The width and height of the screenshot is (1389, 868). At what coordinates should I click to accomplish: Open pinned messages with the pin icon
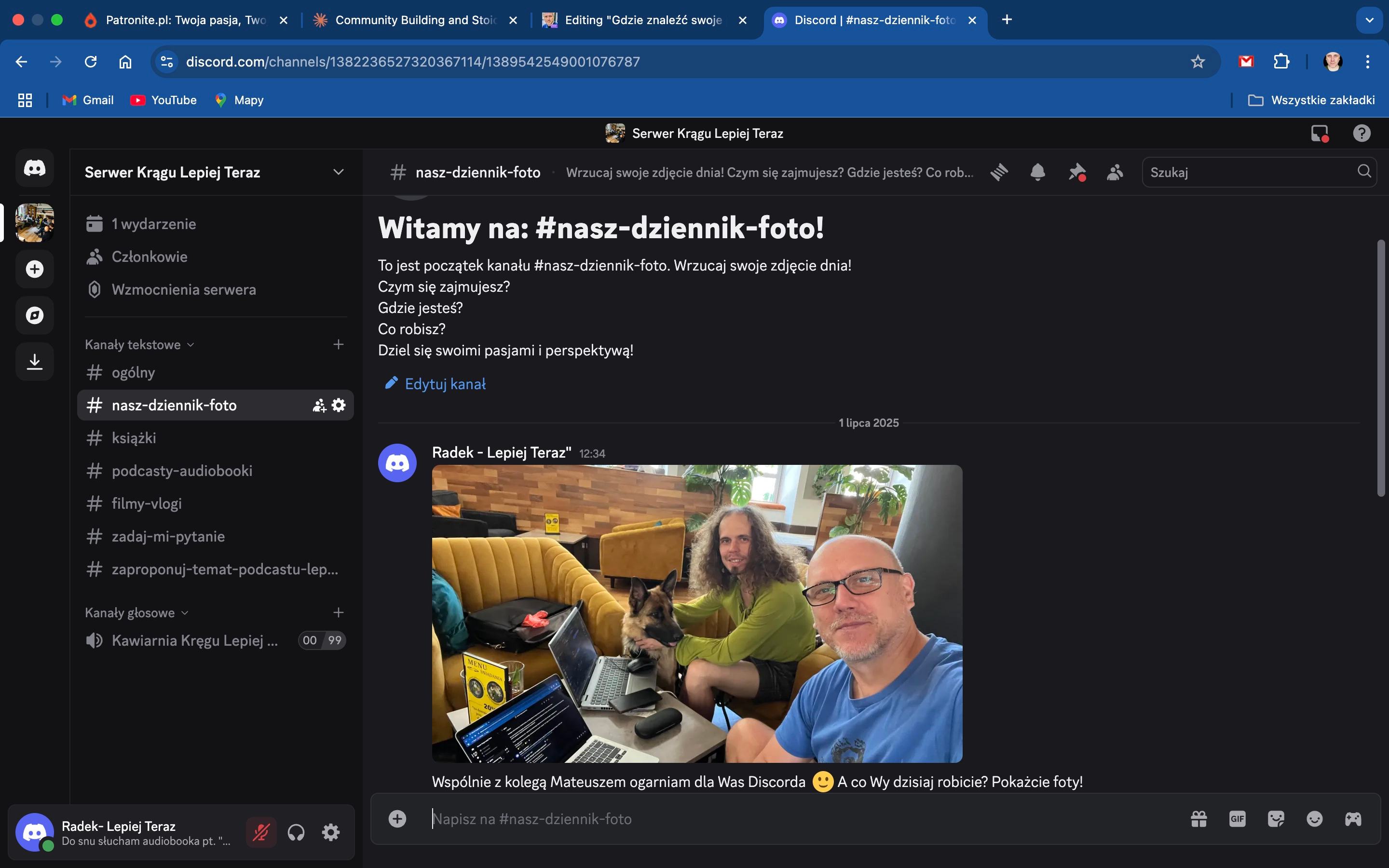point(1076,172)
